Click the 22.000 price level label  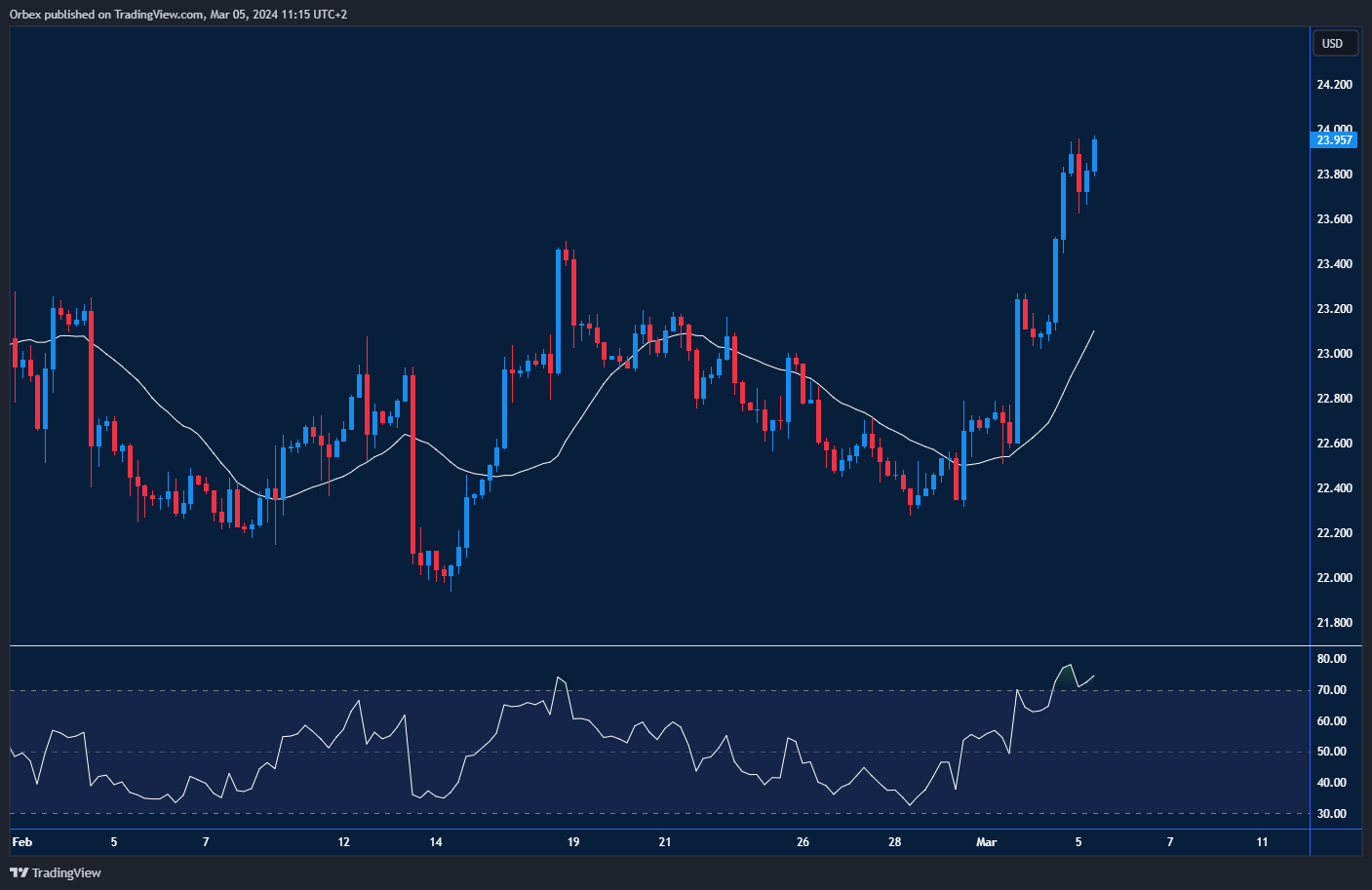pyautogui.click(x=1334, y=578)
